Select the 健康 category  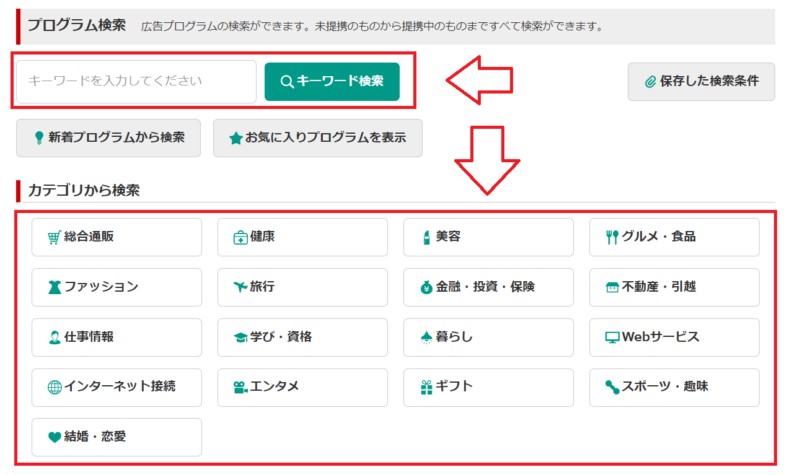pos(303,237)
